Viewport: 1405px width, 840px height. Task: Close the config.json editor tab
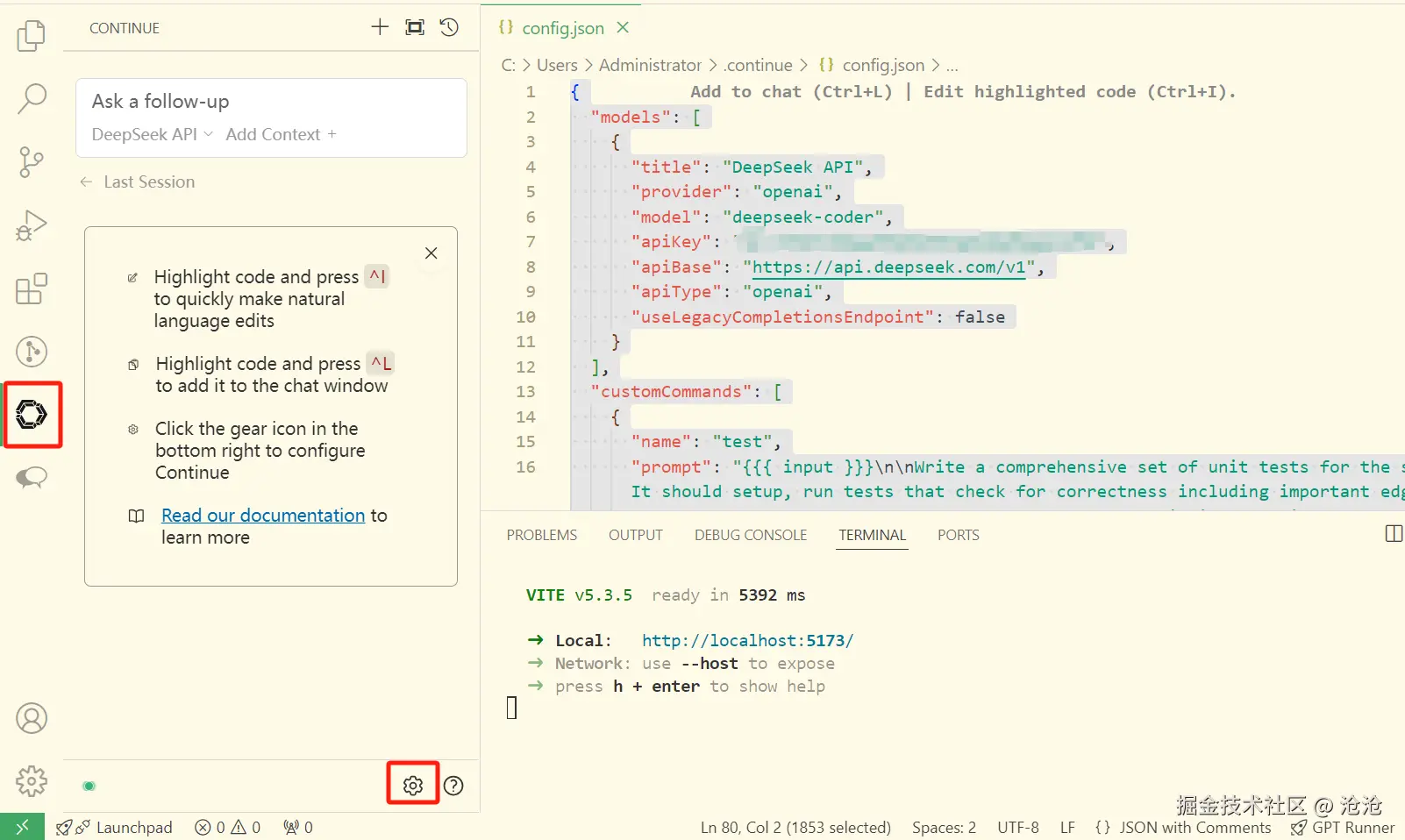coord(623,27)
